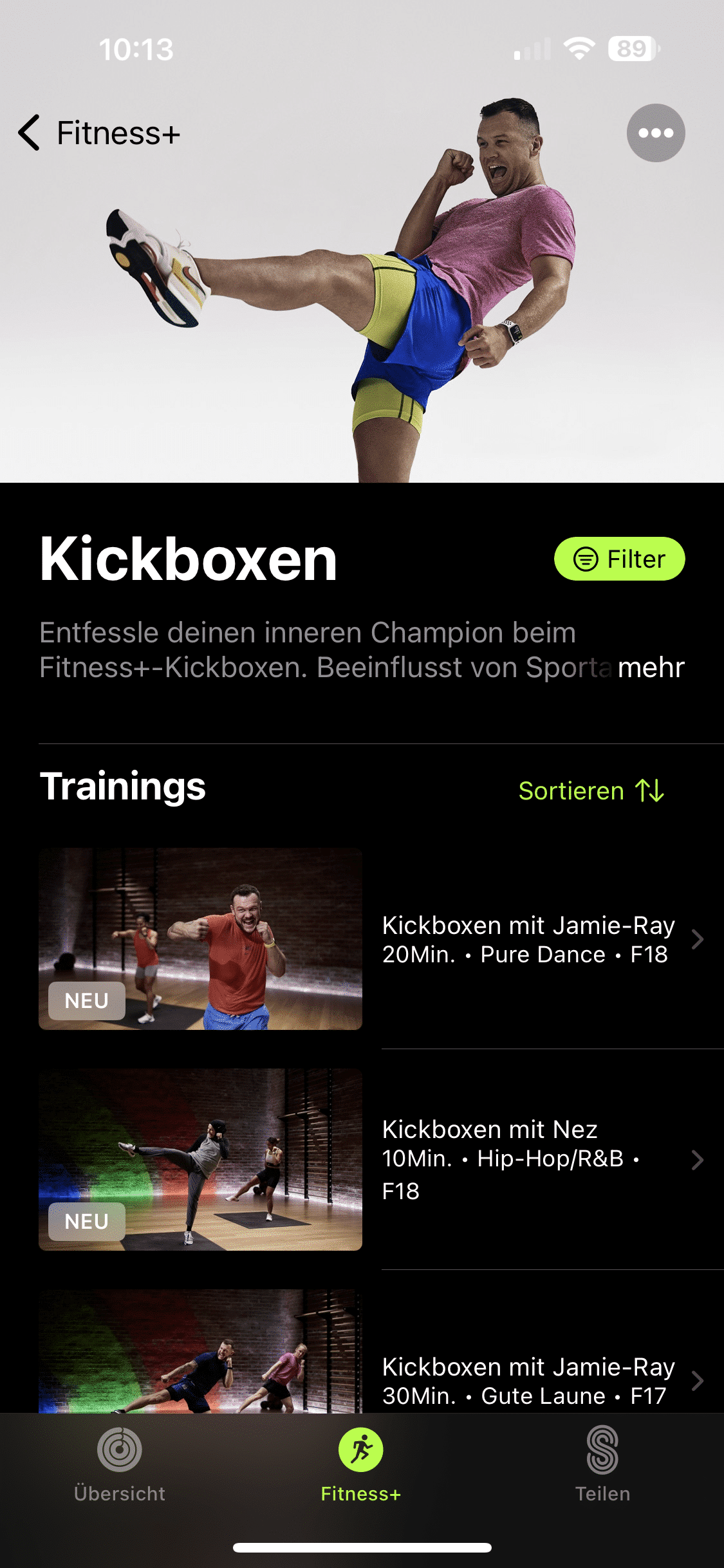Open chevron for Jamie-Ray 30Min. workout
Image resolution: width=724 pixels, height=1568 pixels.
tap(698, 1381)
